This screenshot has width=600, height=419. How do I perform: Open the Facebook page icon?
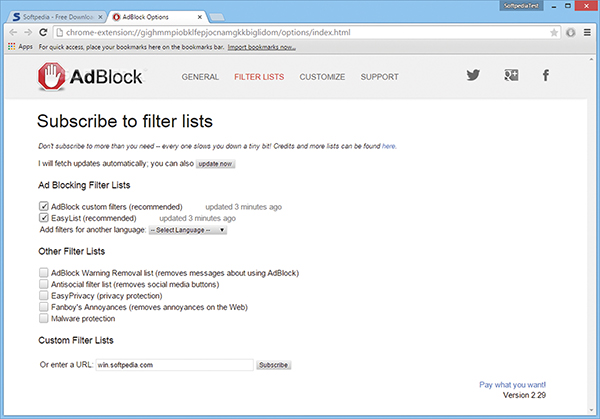[x=546, y=76]
